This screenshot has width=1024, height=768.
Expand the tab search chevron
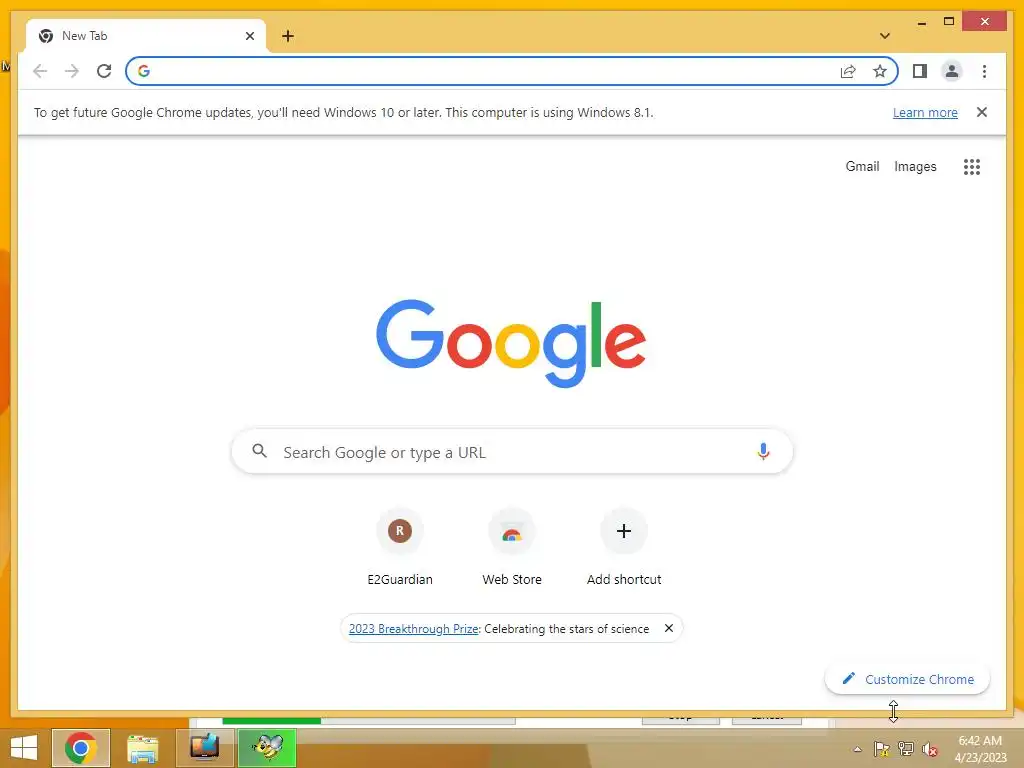(885, 36)
